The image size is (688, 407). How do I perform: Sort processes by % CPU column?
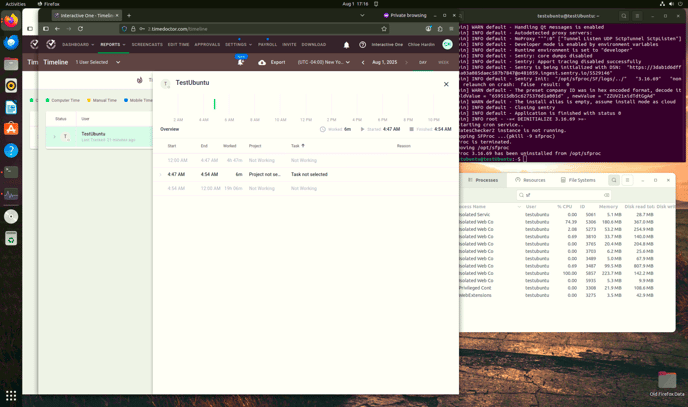pyautogui.click(x=565, y=207)
